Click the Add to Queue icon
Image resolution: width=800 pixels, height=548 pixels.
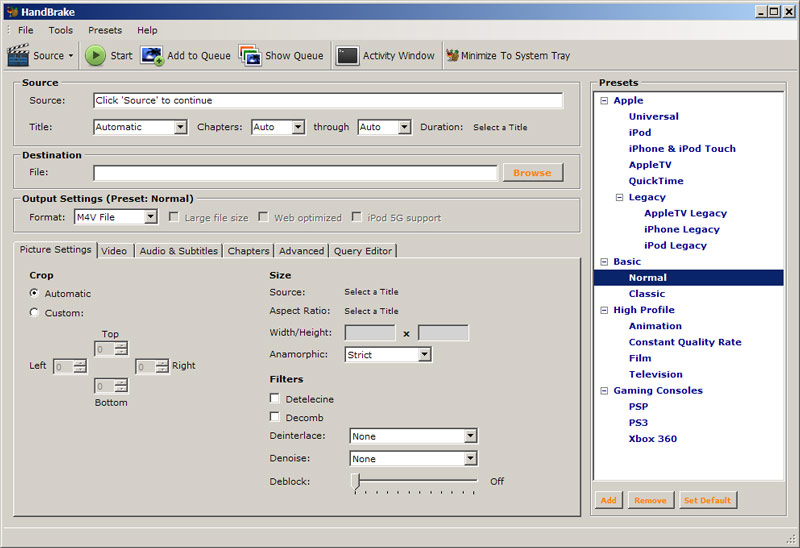click(152, 56)
